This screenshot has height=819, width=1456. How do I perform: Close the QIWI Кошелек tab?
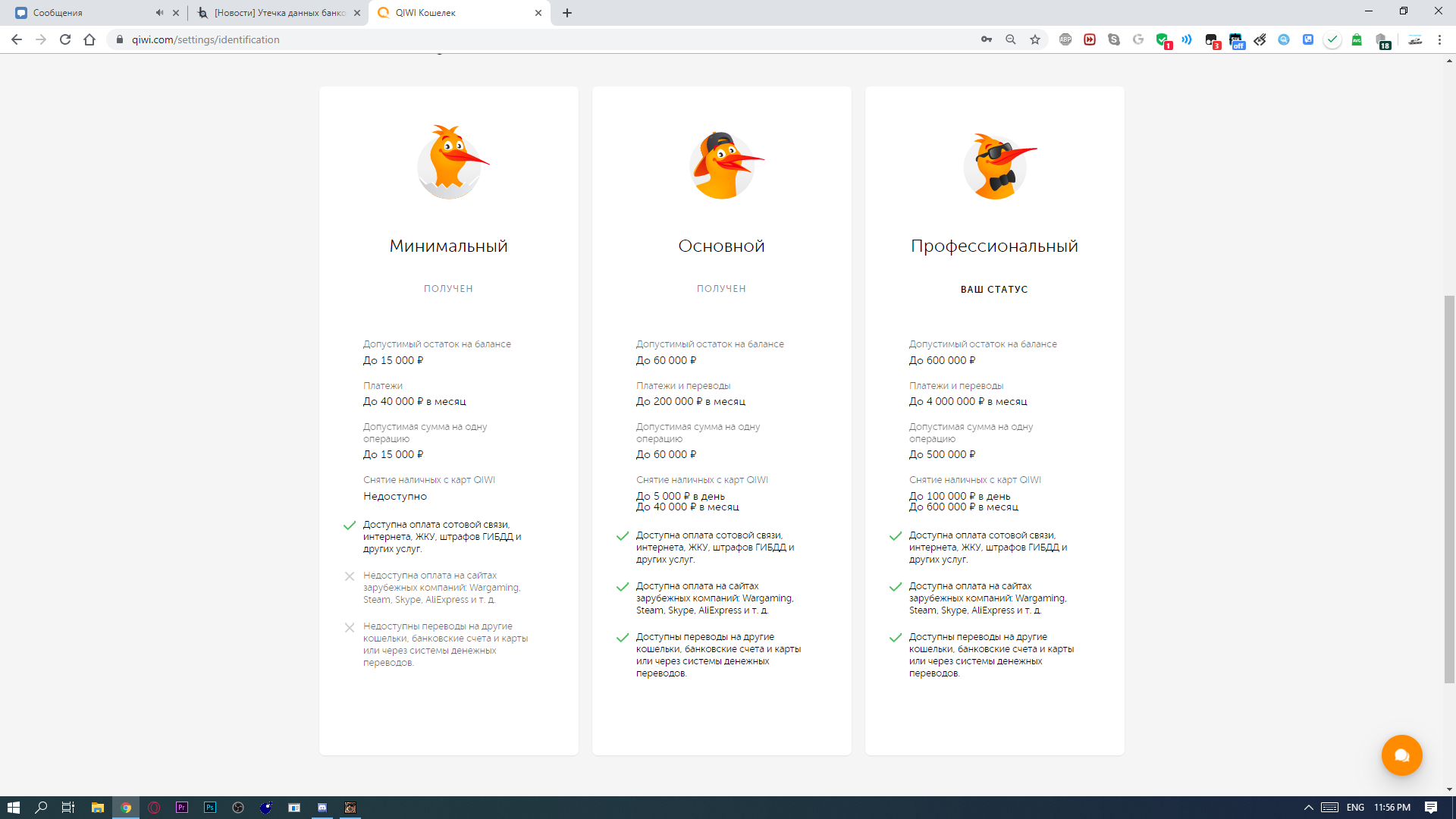(x=538, y=13)
